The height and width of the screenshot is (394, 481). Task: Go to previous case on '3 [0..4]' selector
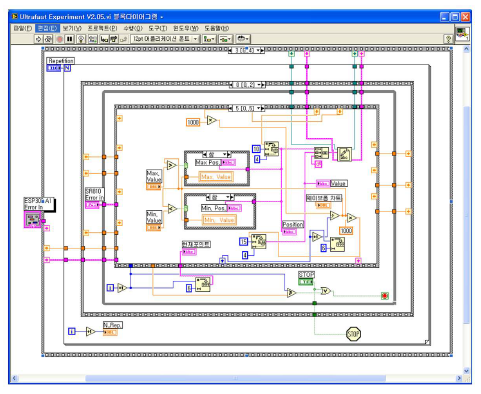tap(231, 51)
